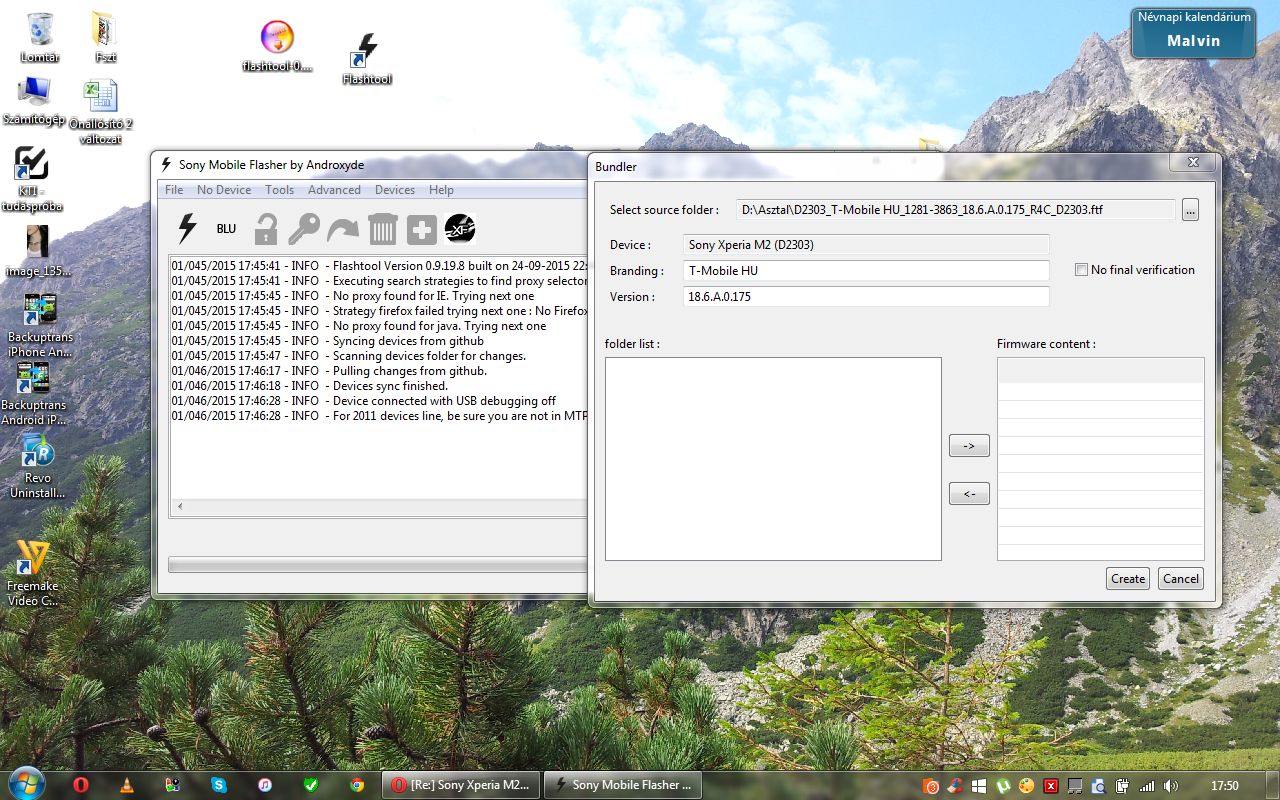Click the progress bar in Flasher window
The image size is (1280, 800).
click(378, 565)
